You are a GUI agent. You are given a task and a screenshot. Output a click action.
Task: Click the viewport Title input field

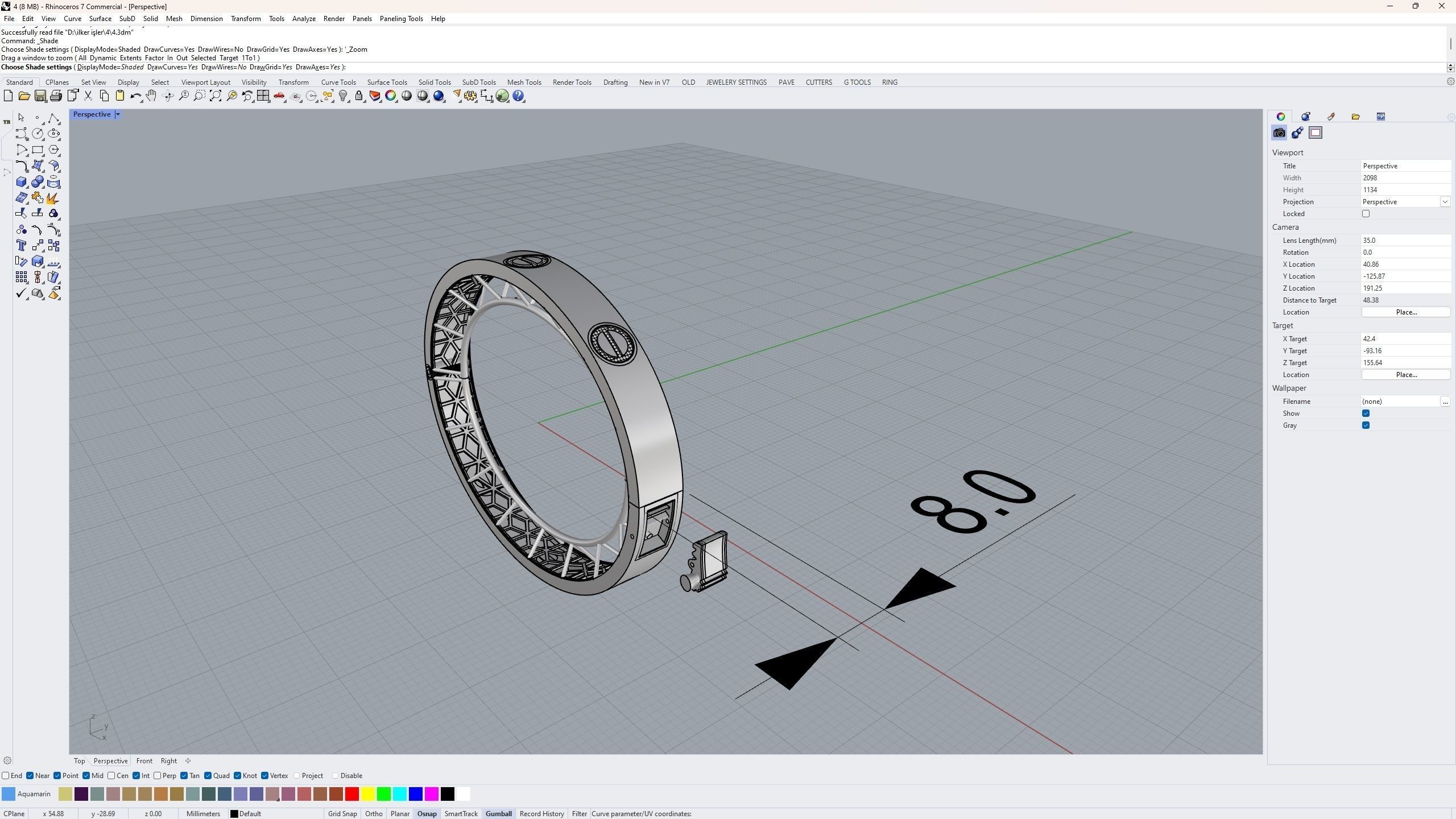(1405, 166)
